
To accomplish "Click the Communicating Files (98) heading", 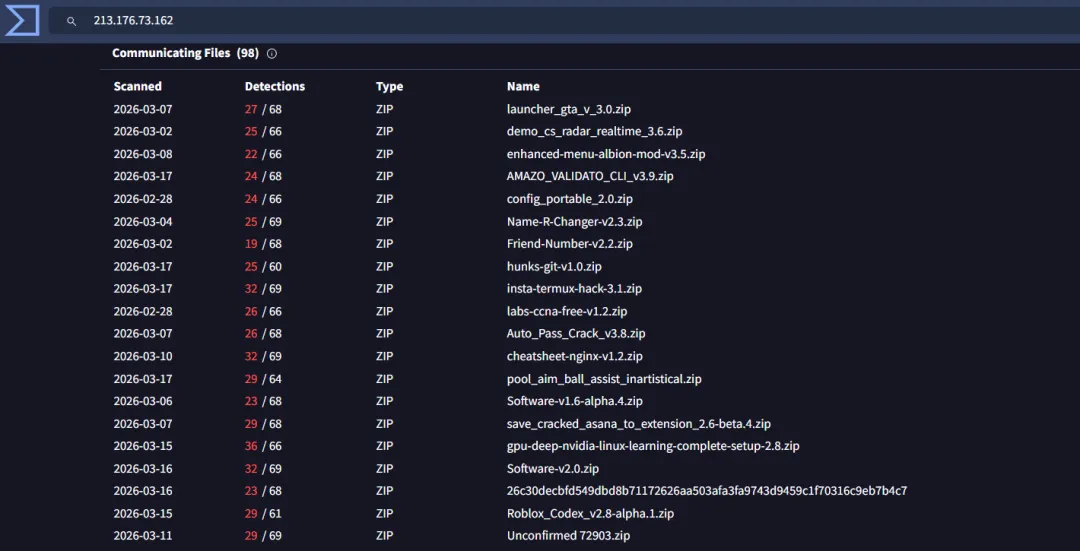I will pos(185,53).
